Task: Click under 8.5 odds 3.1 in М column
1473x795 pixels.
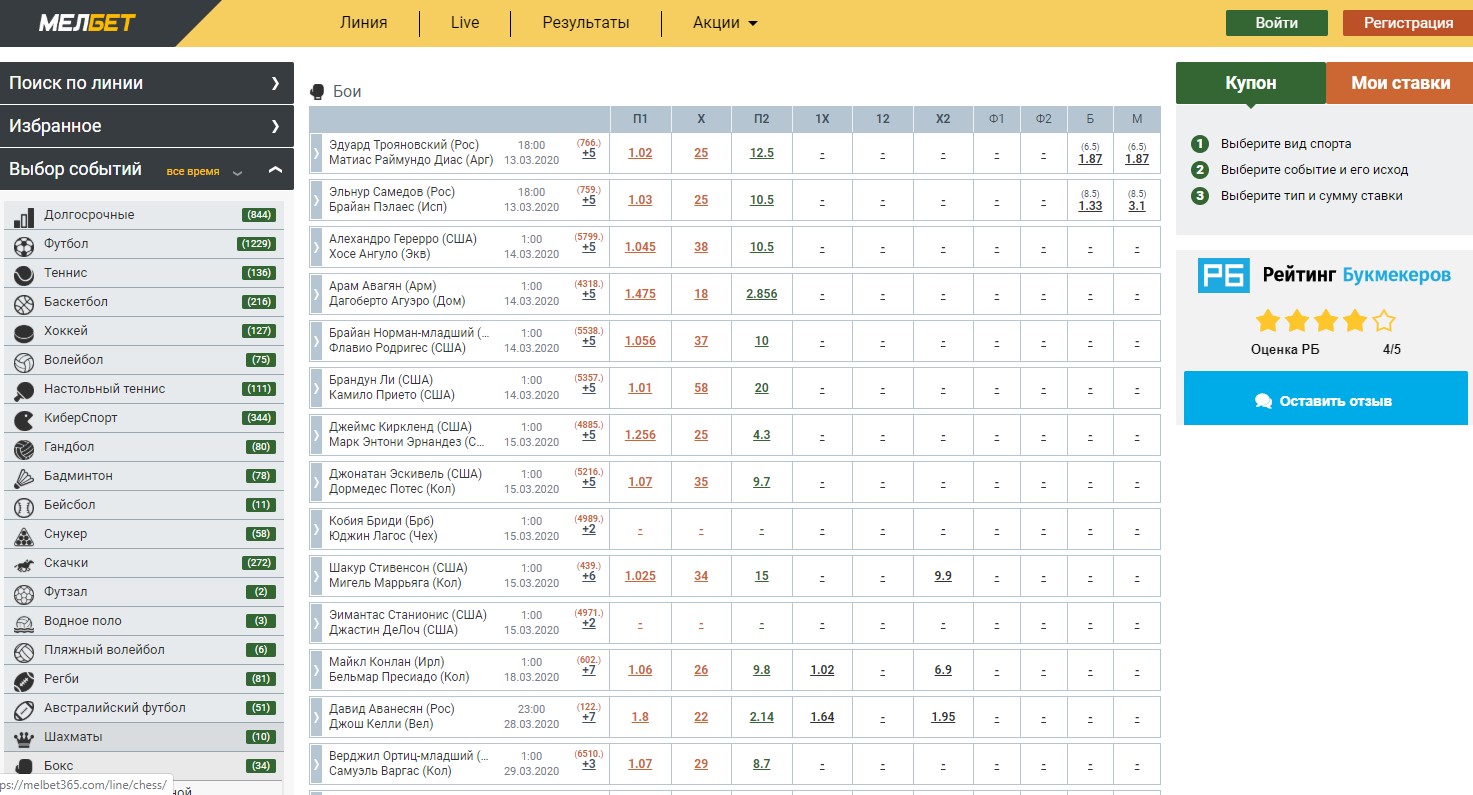Action: pyautogui.click(x=1137, y=206)
